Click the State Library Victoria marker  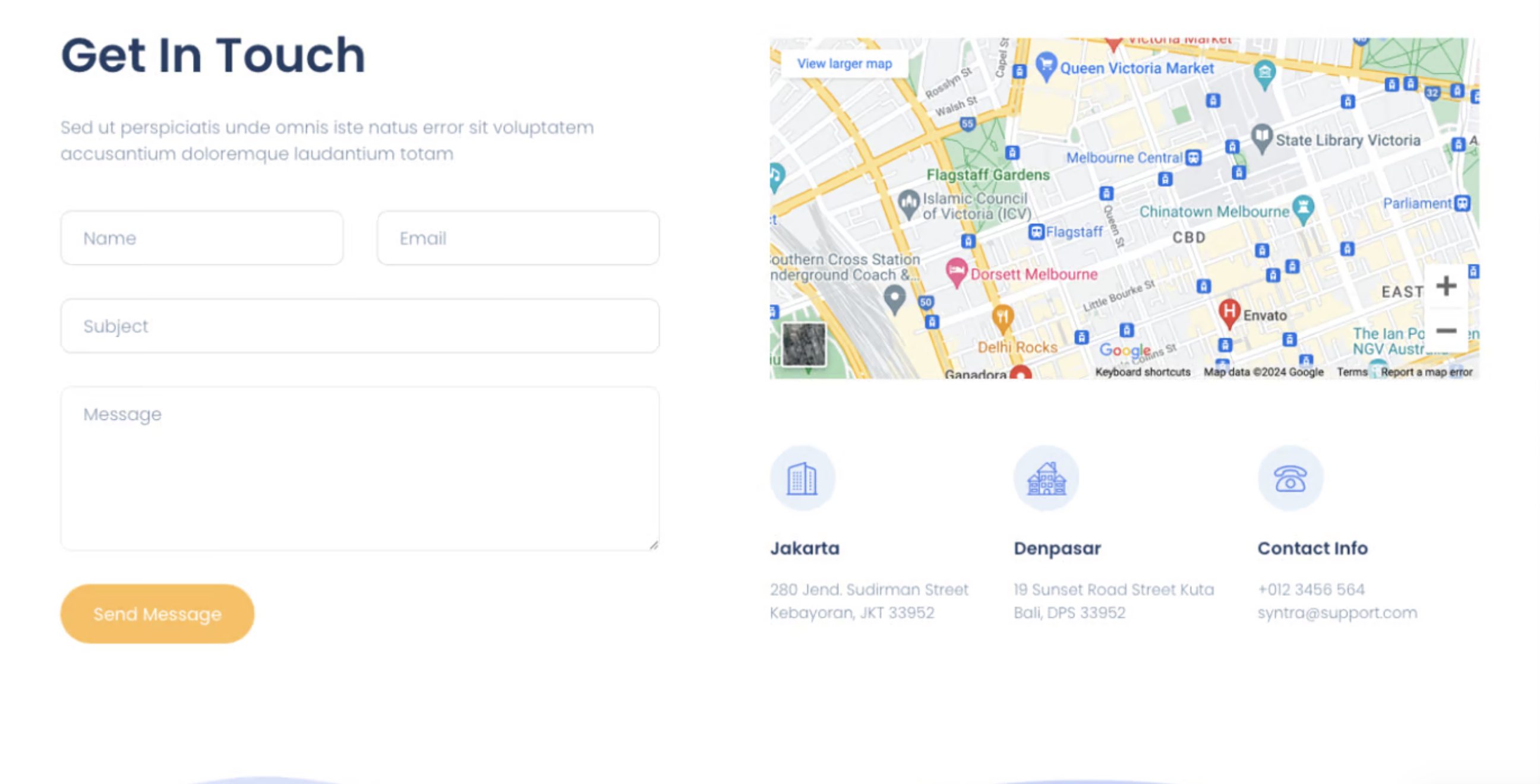click(x=1261, y=136)
